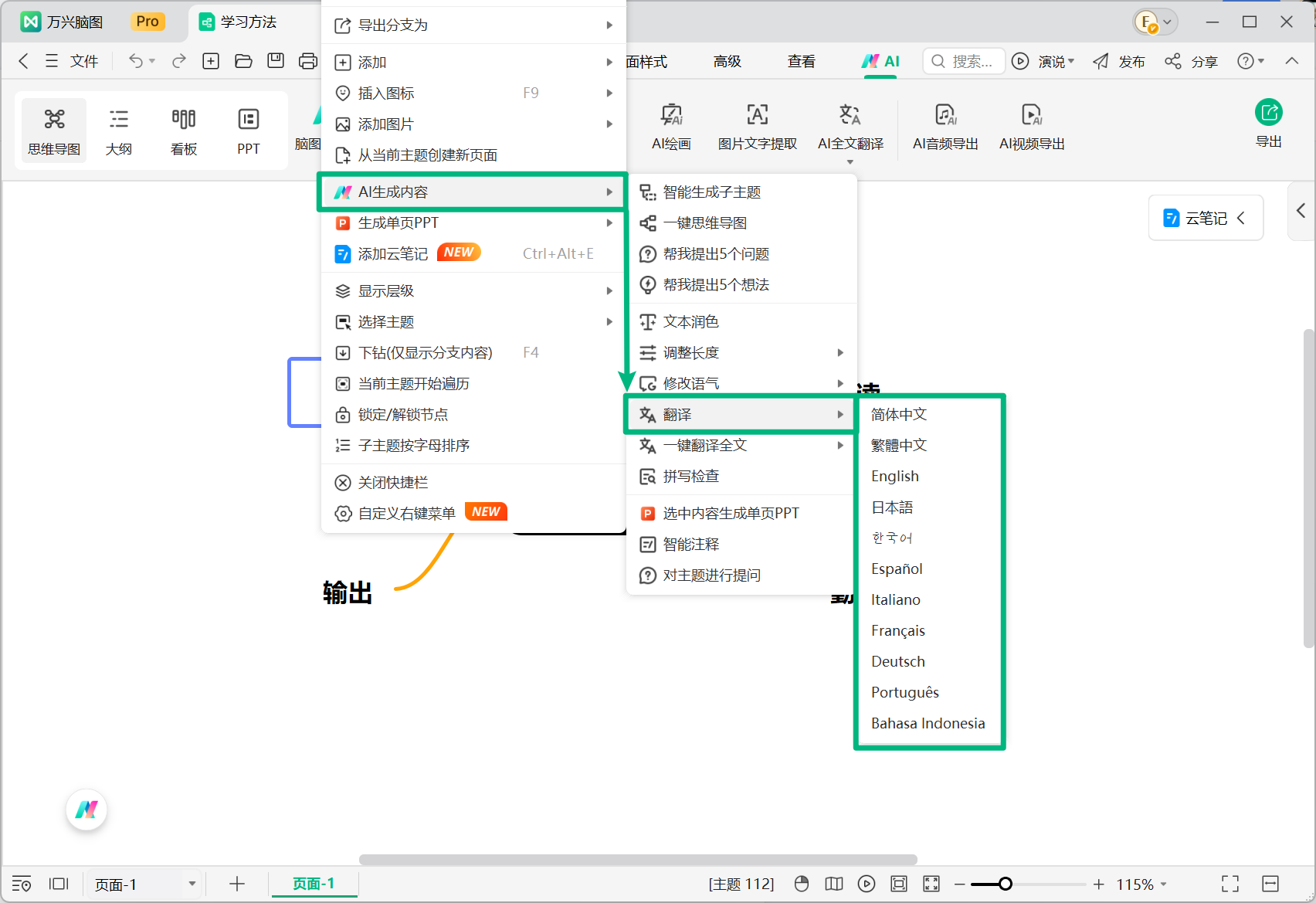Click 锁定/解锁节点 menu item
Screen dimensions: 1316x903
pos(472,414)
